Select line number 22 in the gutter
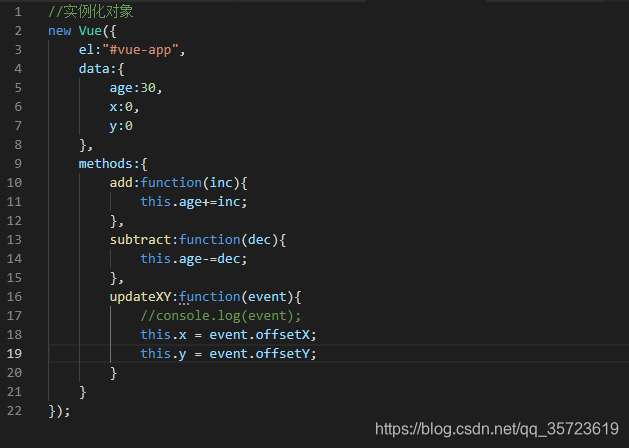The image size is (629, 448). (14, 411)
